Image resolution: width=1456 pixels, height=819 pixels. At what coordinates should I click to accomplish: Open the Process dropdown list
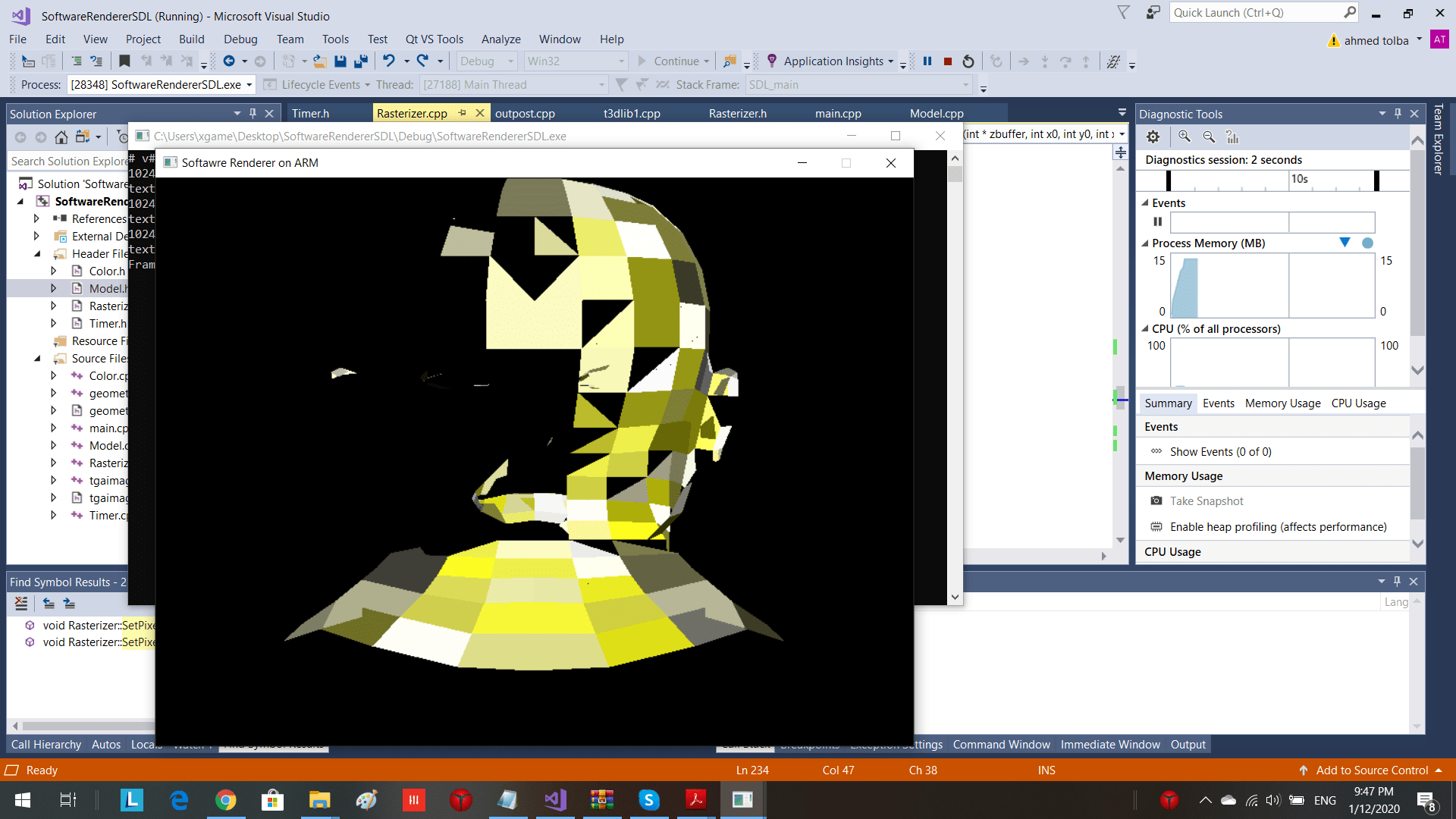[x=249, y=85]
